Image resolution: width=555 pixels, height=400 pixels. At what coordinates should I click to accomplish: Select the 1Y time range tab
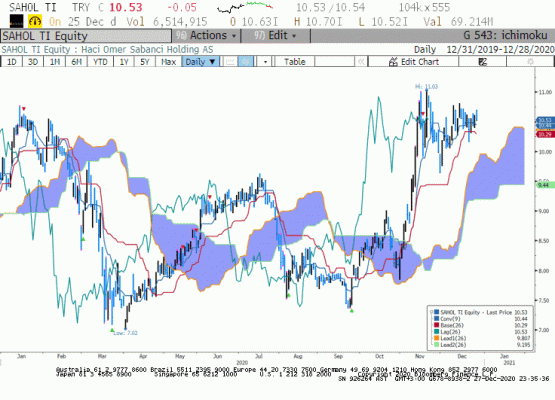coord(124,62)
